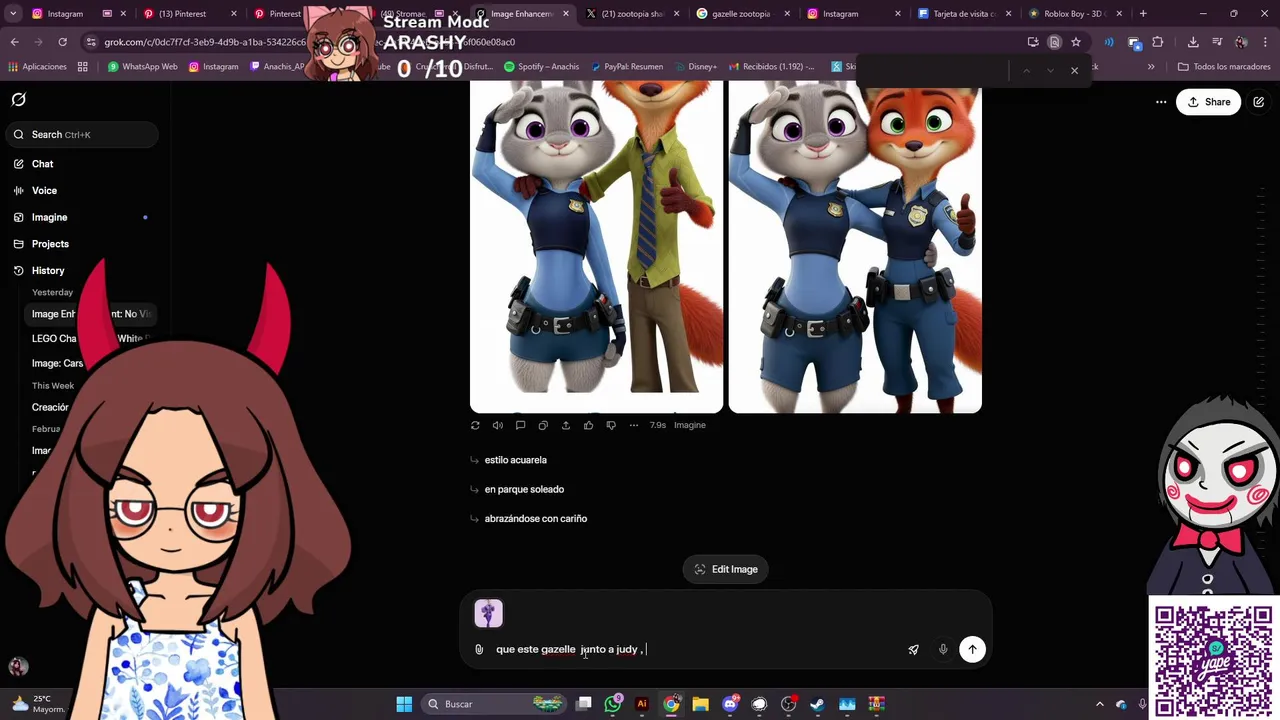Close the find bar with X
Viewport: 1280px width, 720px height.
click(x=1074, y=71)
